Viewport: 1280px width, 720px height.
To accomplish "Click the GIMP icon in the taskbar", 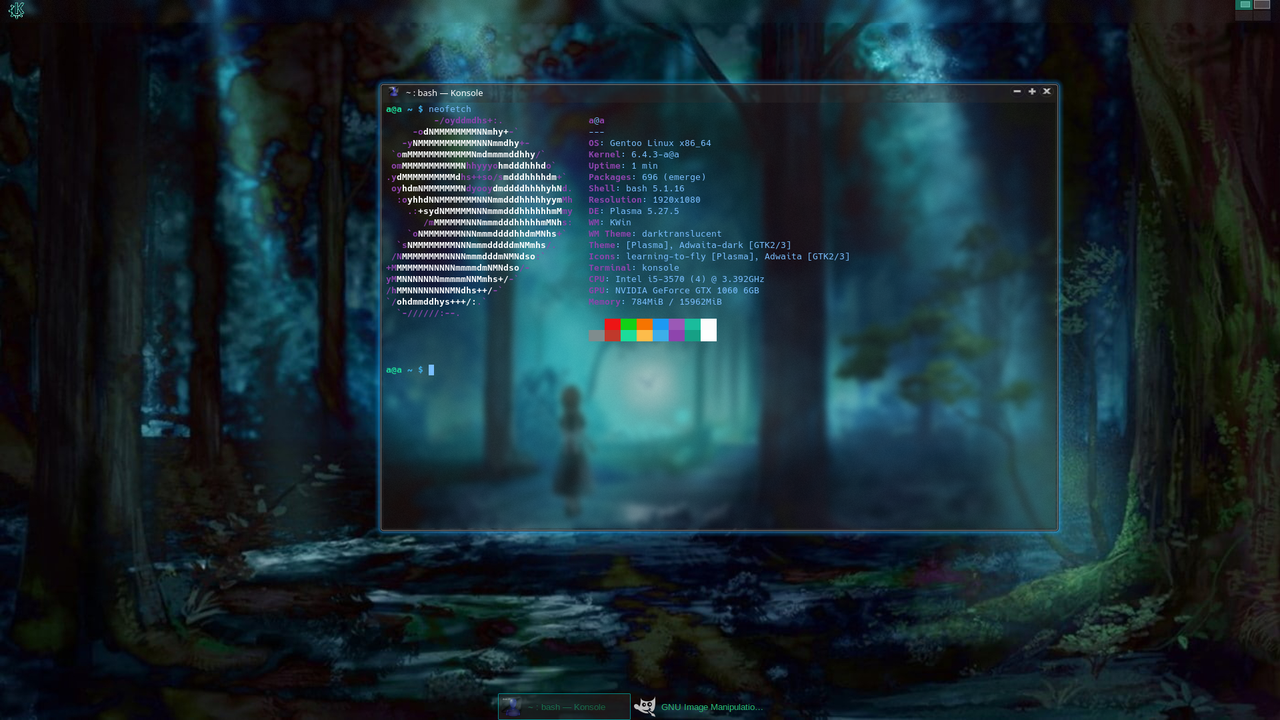I will click(645, 707).
